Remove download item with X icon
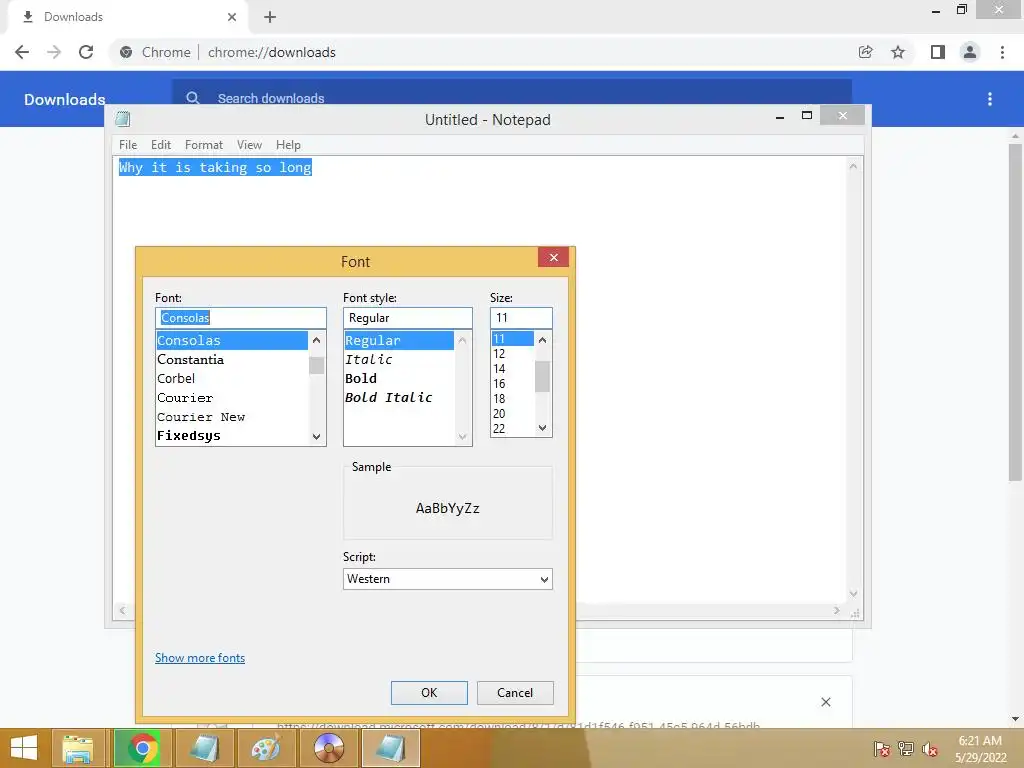Image resolution: width=1024 pixels, height=768 pixels. [x=825, y=702]
